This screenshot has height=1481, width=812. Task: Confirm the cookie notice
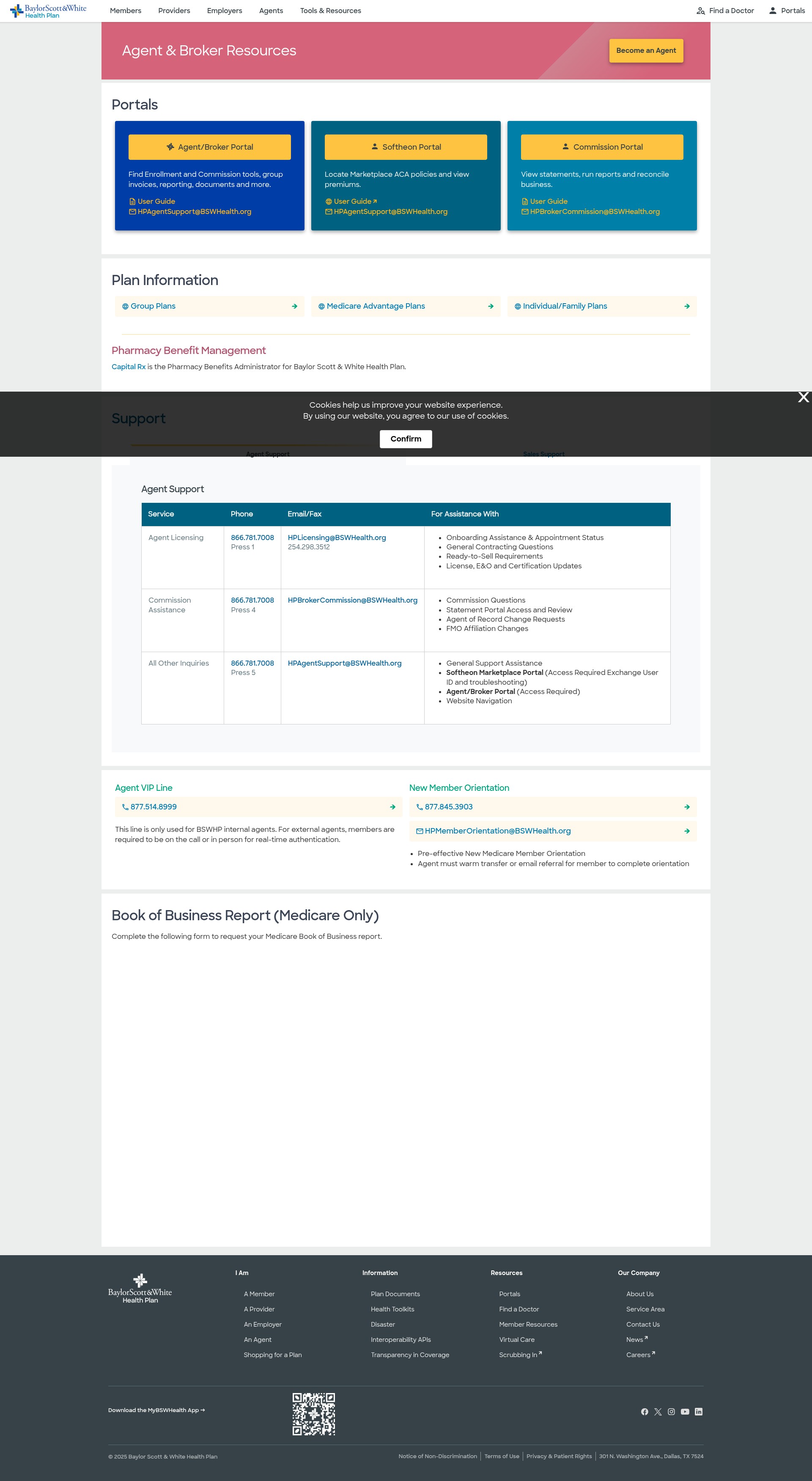coord(406,439)
